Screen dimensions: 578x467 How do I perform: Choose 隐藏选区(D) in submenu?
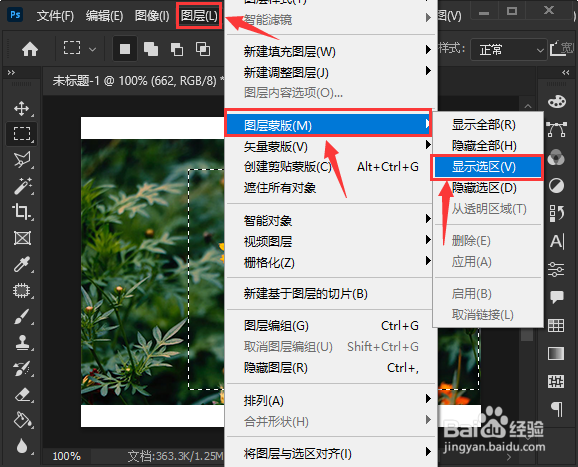point(488,188)
